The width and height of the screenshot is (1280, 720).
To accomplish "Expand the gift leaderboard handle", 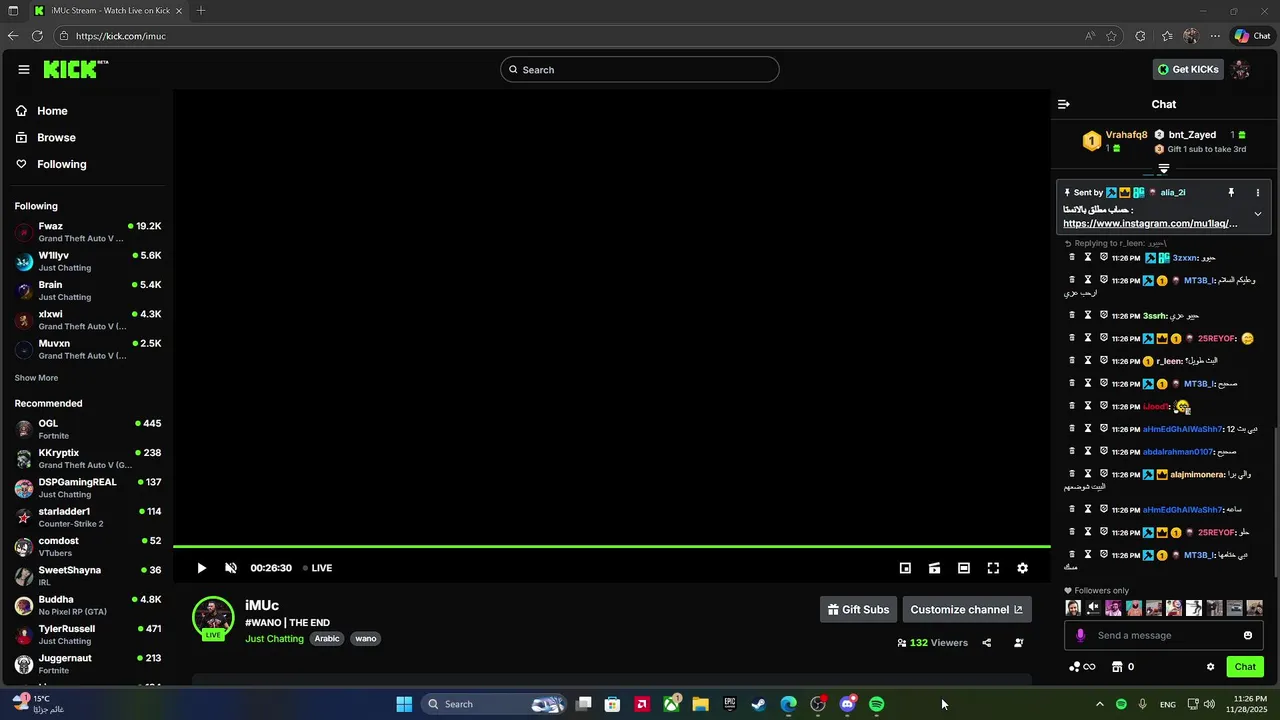I will tap(1163, 169).
